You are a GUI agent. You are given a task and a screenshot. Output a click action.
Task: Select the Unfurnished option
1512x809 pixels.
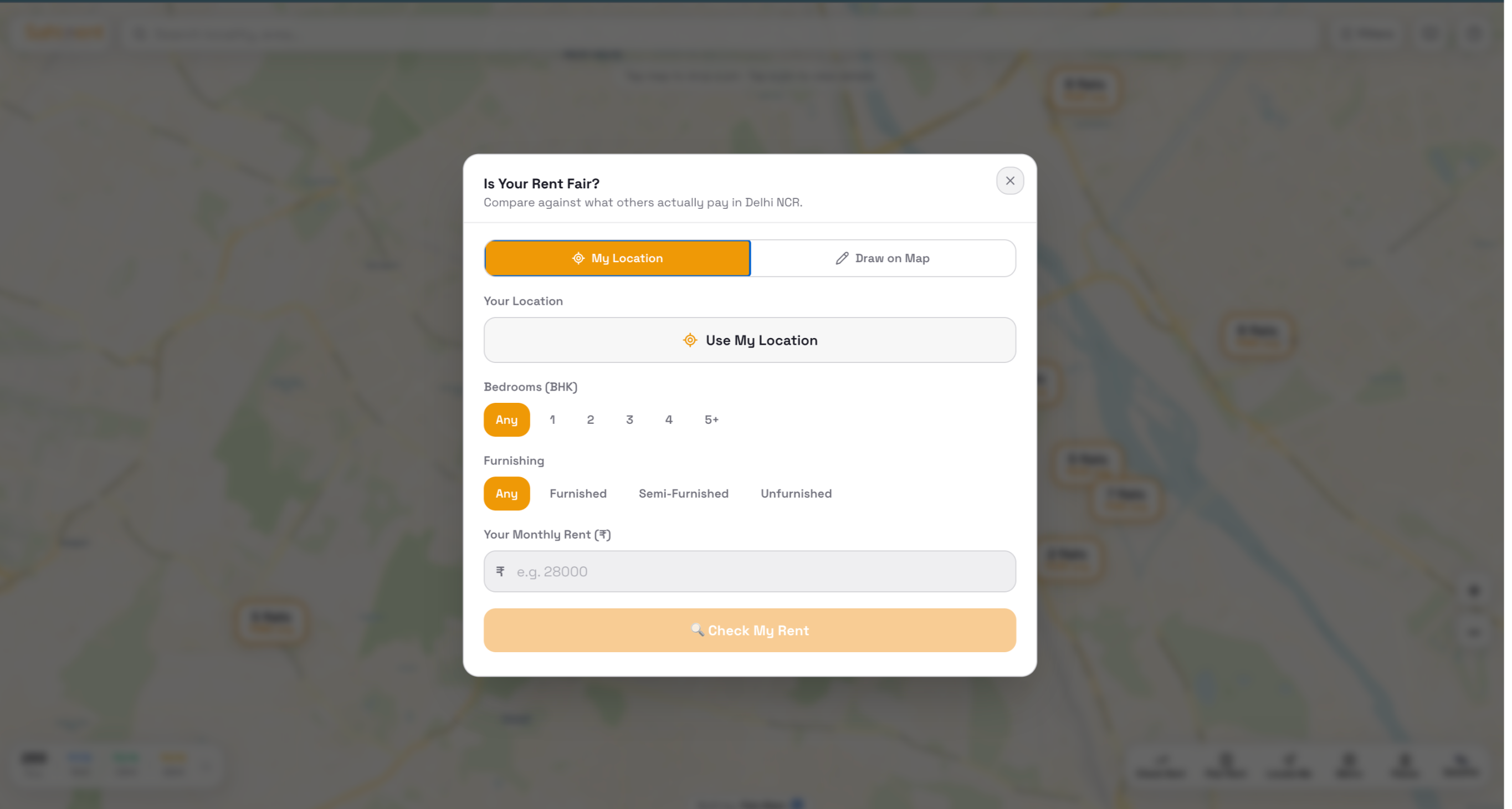click(796, 494)
